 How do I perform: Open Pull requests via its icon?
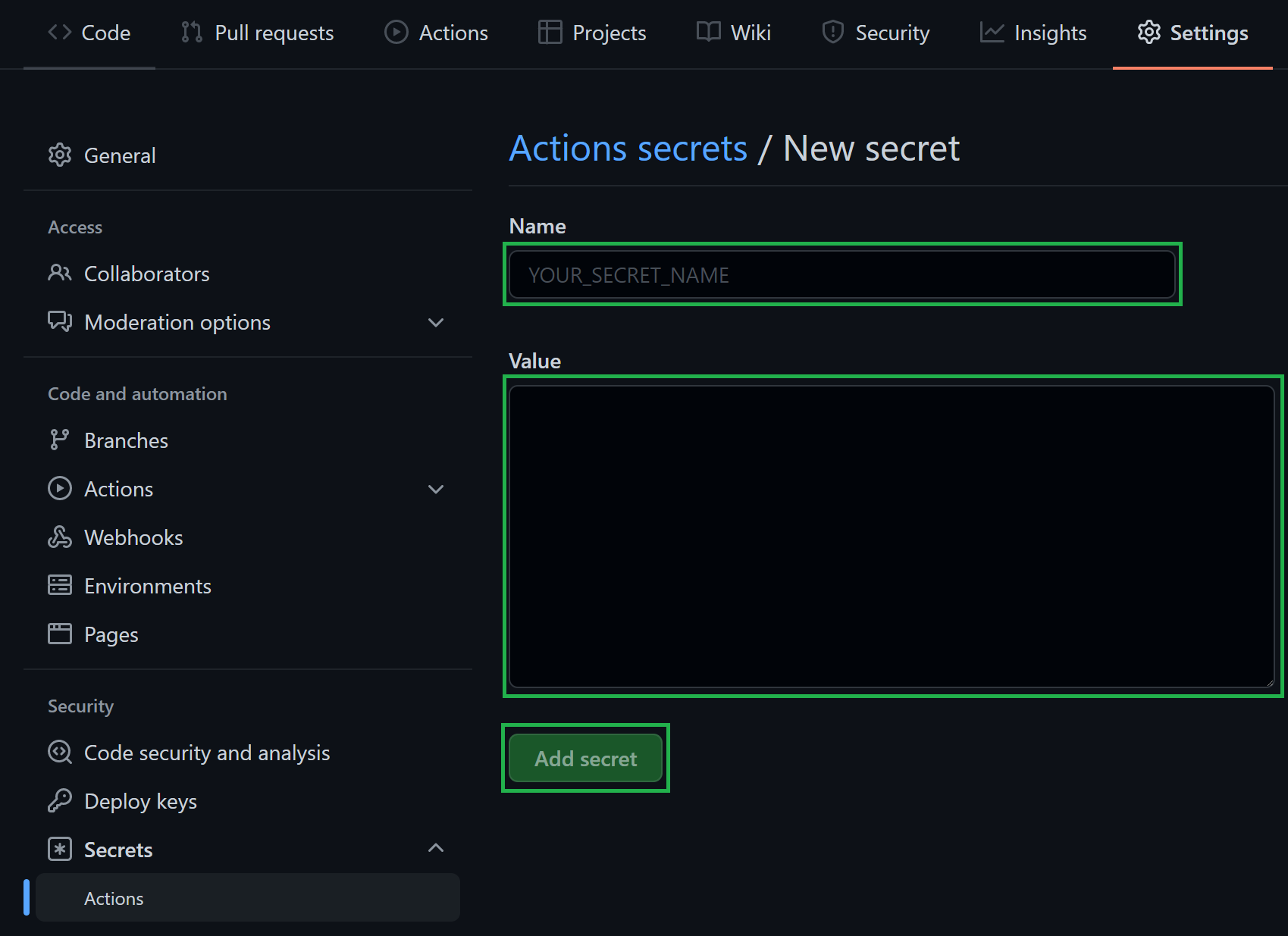coord(190,33)
